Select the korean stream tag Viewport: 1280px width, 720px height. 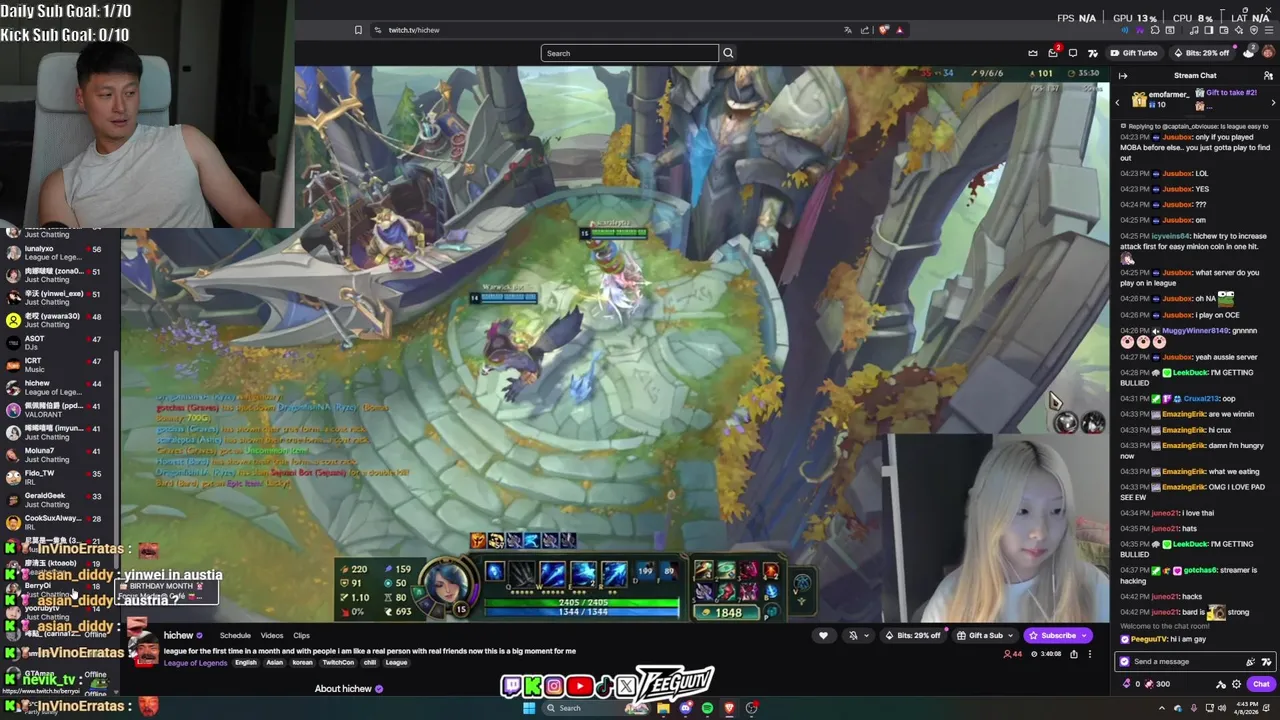[302, 662]
